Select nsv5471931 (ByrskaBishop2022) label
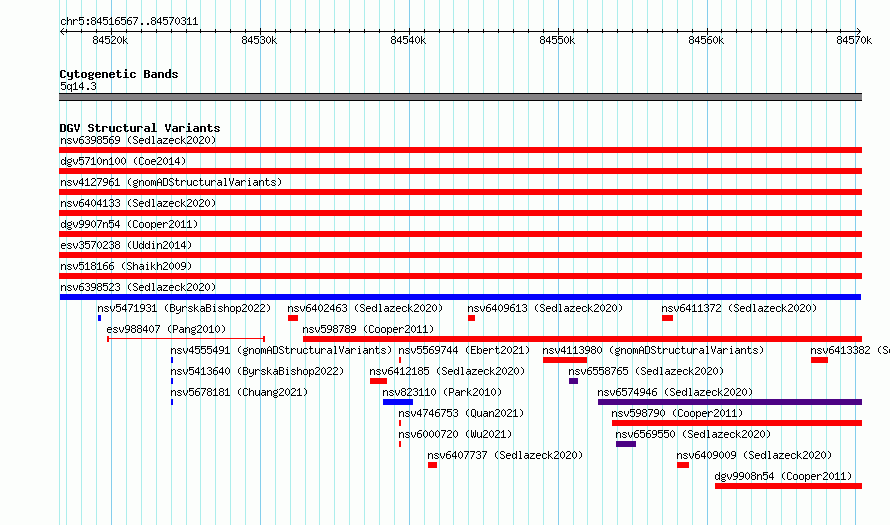Viewport: 890px width, 525px height. (184, 308)
